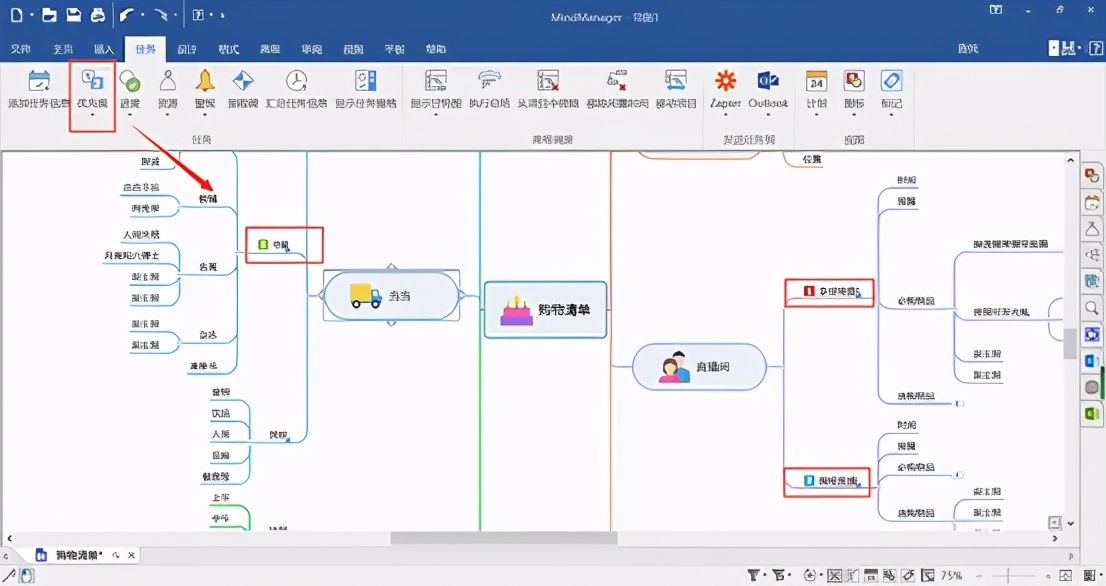This screenshot has height=586, width=1106.
Task: Click the Undo arrow in quick access toolbar
Action: tap(127, 14)
